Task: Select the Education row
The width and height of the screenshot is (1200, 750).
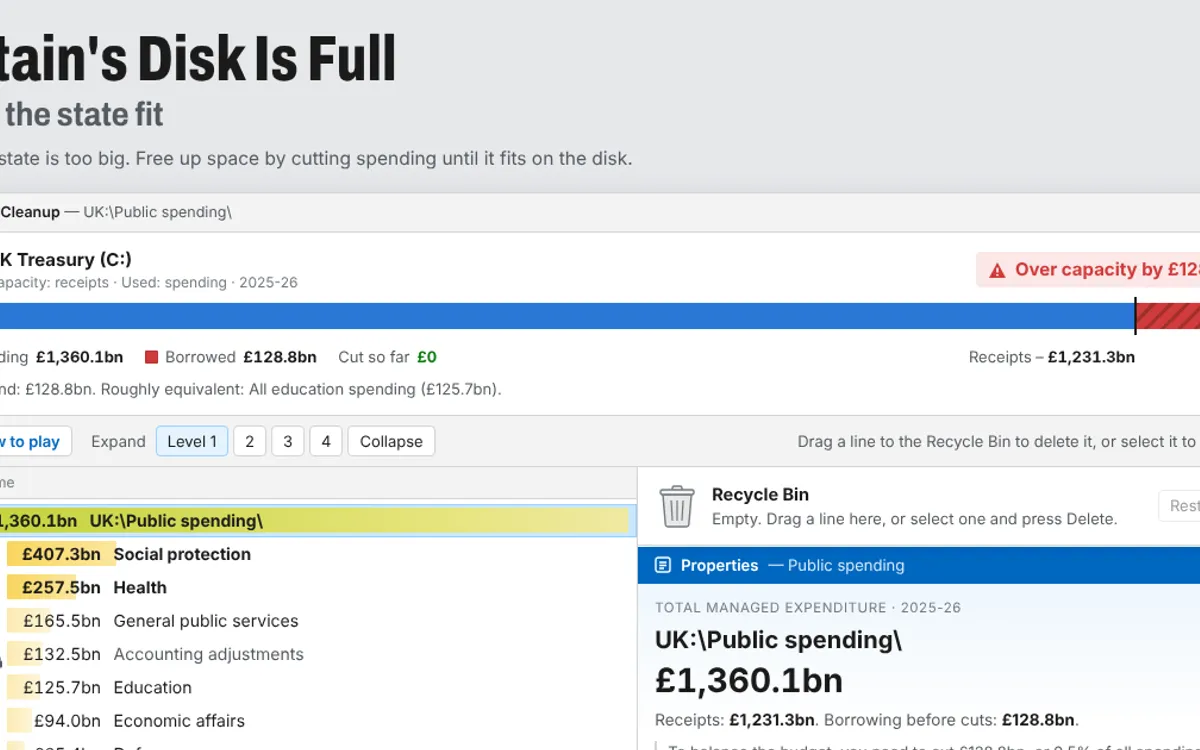Action: [317, 688]
